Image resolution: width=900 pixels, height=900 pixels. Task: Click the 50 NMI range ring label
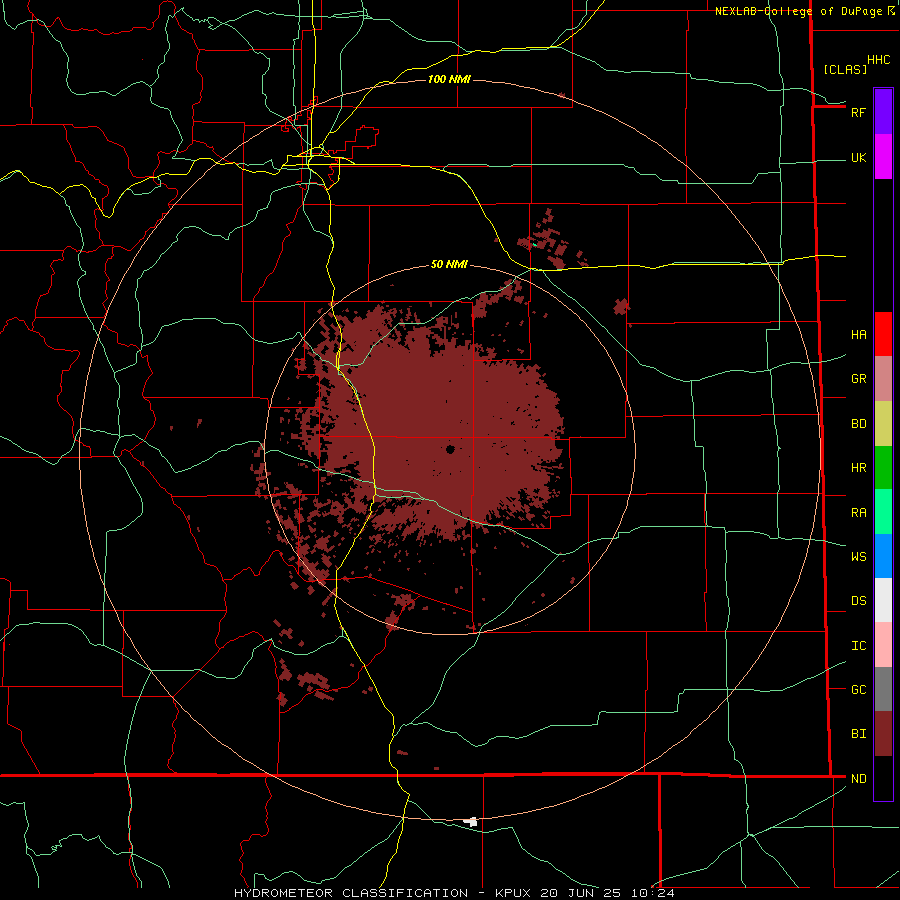tap(449, 264)
